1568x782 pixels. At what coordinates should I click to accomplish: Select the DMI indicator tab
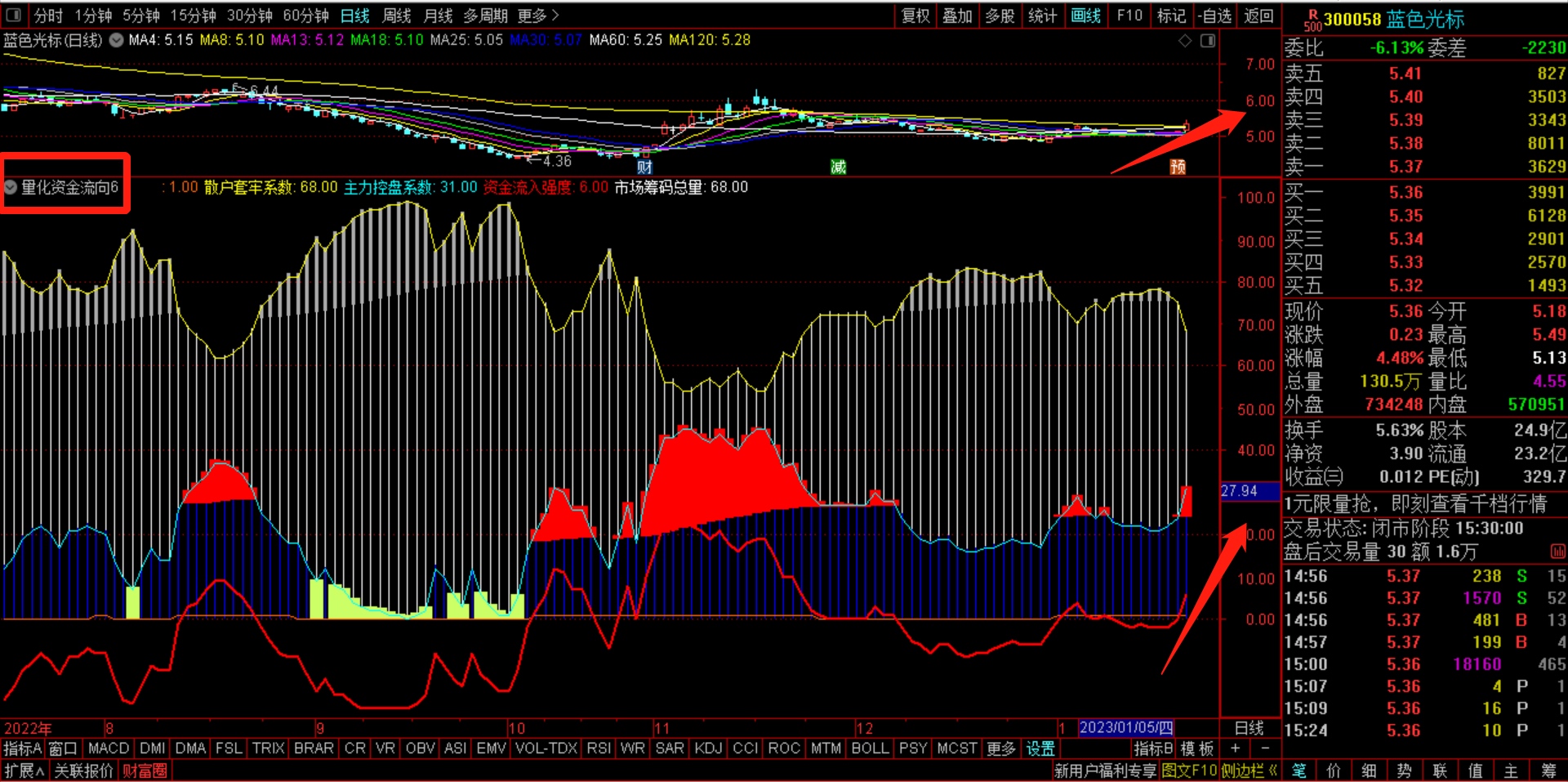tap(153, 748)
